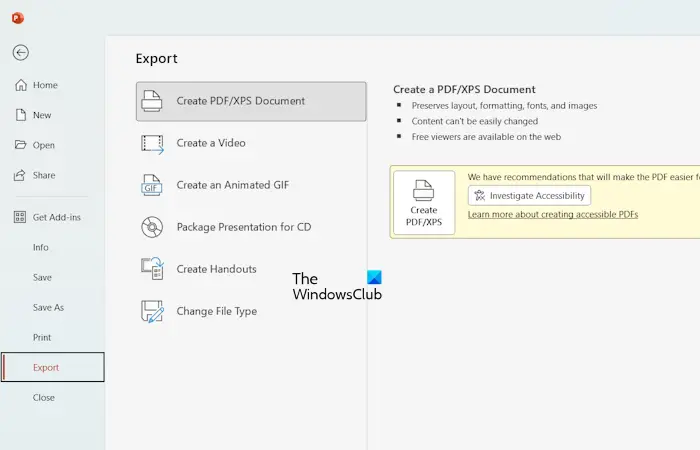Click the Create a PDF/XPS Document heading
This screenshot has width=700, height=450.
click(x=464, y=89)
